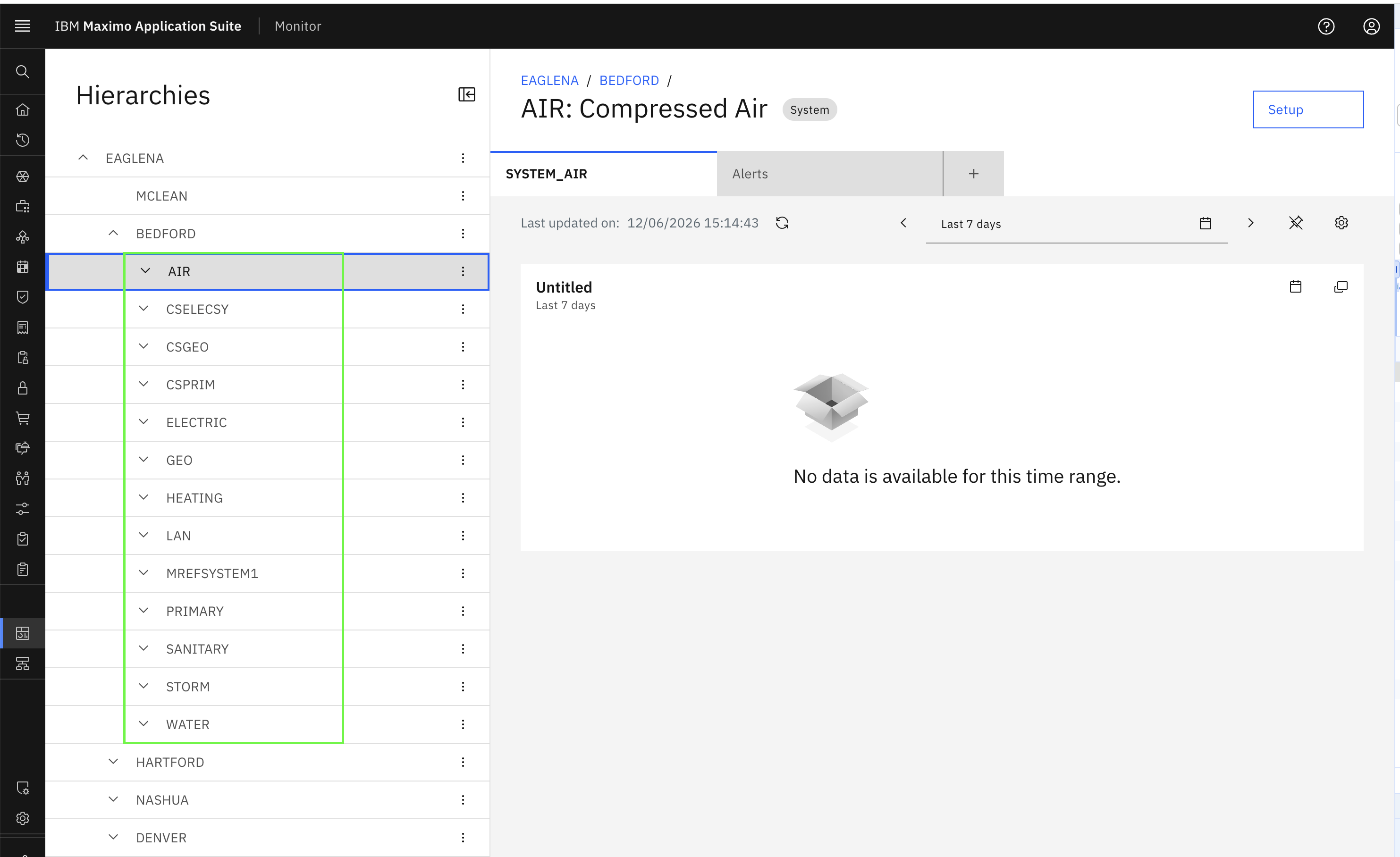Click the Setup button
The width and height of the screenshot is (1400, 857).
(1308, 109)
